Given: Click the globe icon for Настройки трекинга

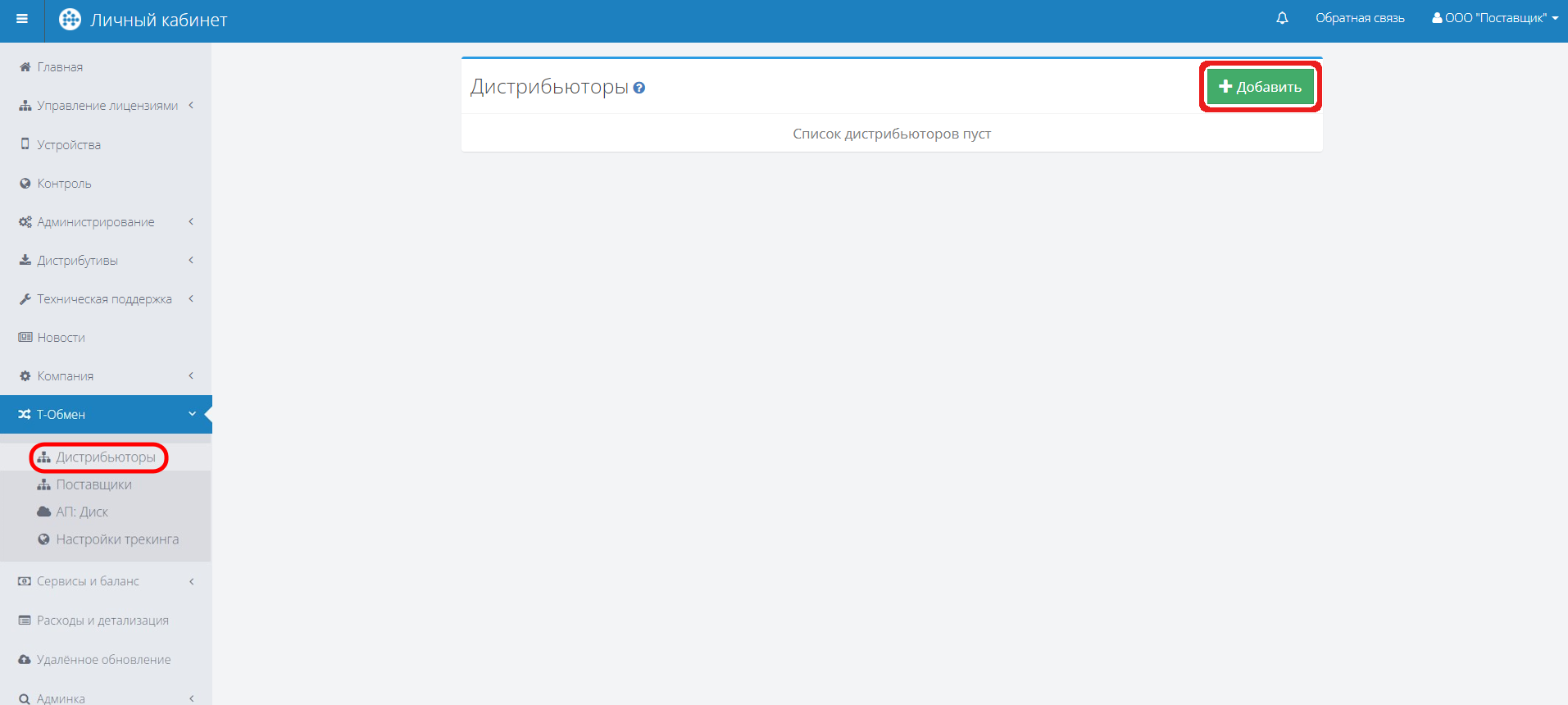Looking at the screenshot, I should coord(44,539).
